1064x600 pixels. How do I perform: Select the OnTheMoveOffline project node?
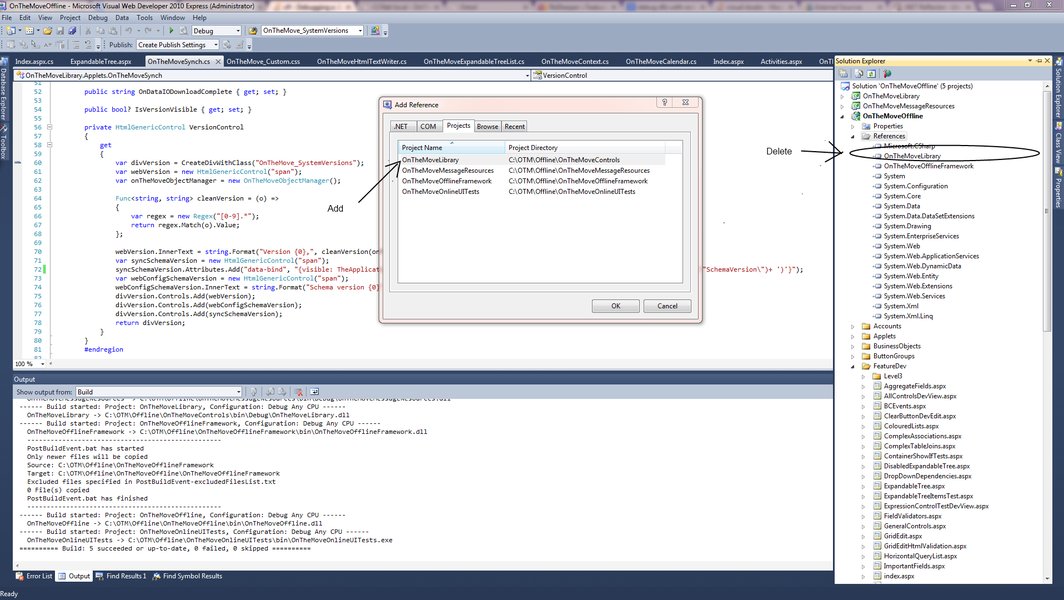point(892,116)
